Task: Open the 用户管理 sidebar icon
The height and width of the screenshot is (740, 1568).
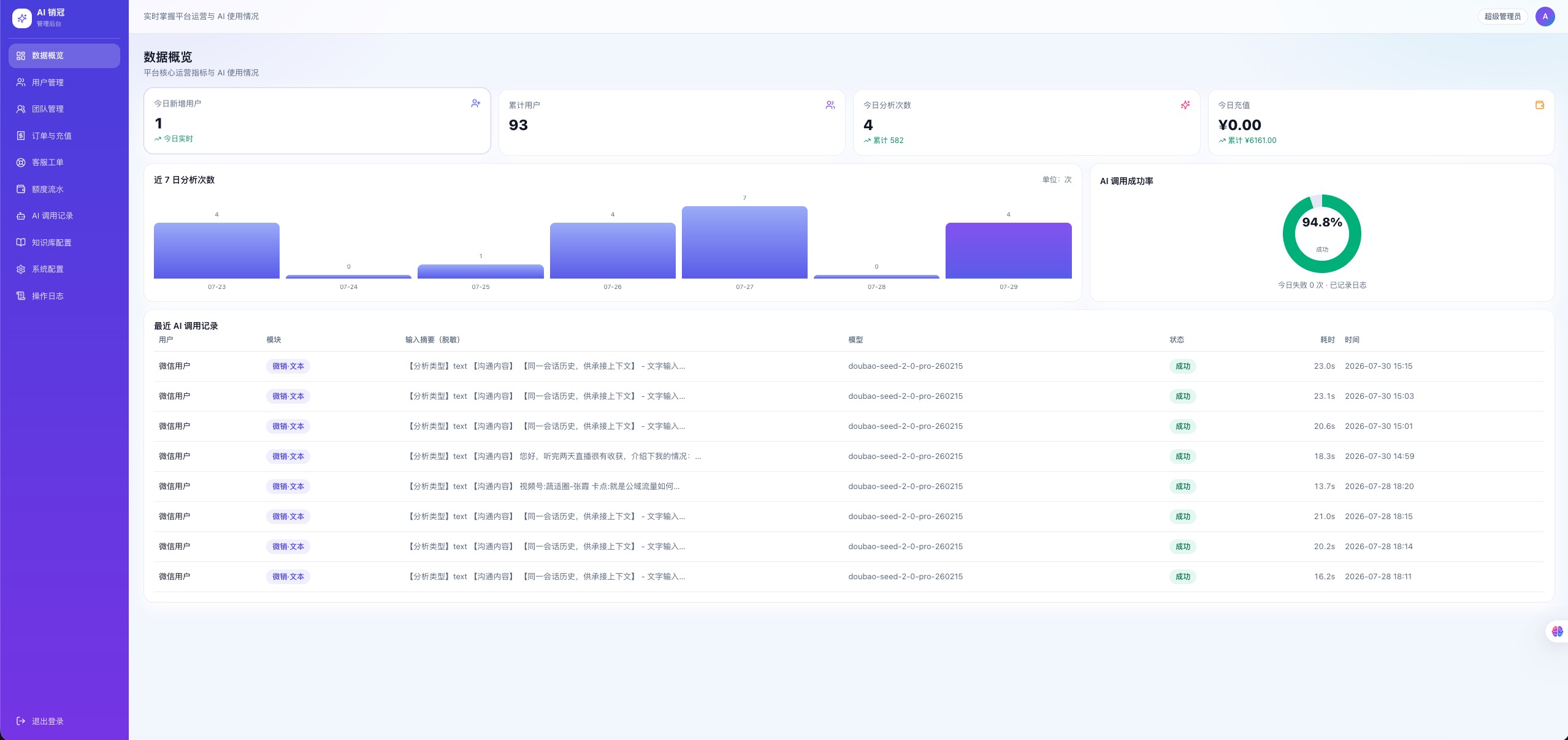Action: point(21,82)
